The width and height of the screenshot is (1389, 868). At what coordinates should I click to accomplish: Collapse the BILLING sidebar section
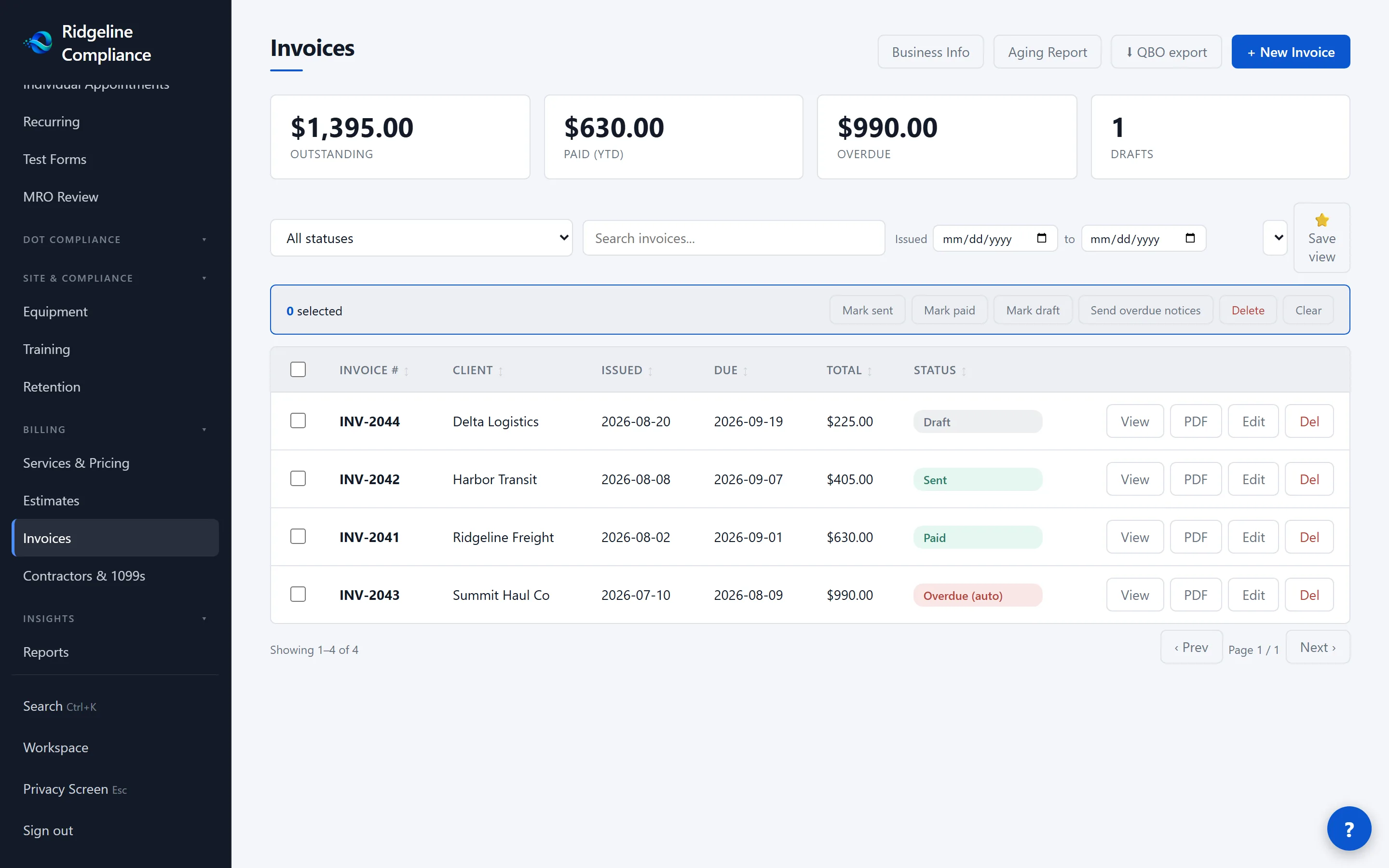(x=115, y=429)
